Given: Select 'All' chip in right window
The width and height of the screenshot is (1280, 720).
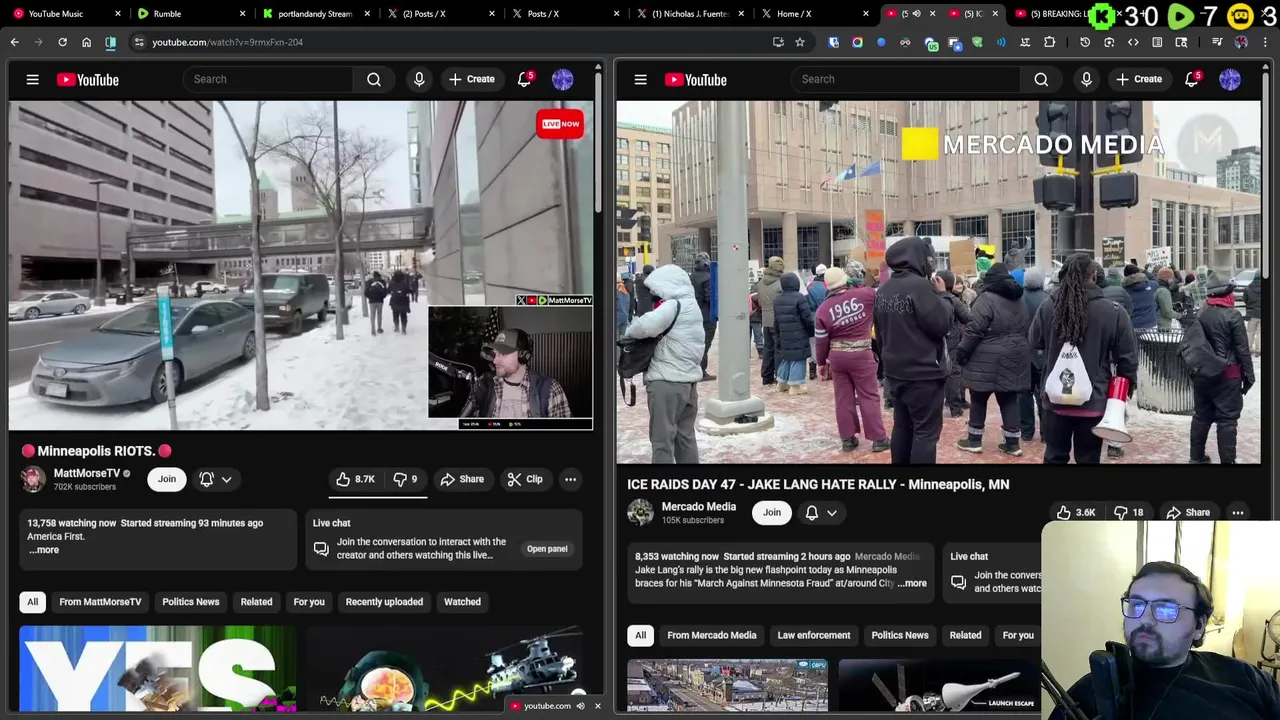Looking at the screenshot, I should click(640, 635).
